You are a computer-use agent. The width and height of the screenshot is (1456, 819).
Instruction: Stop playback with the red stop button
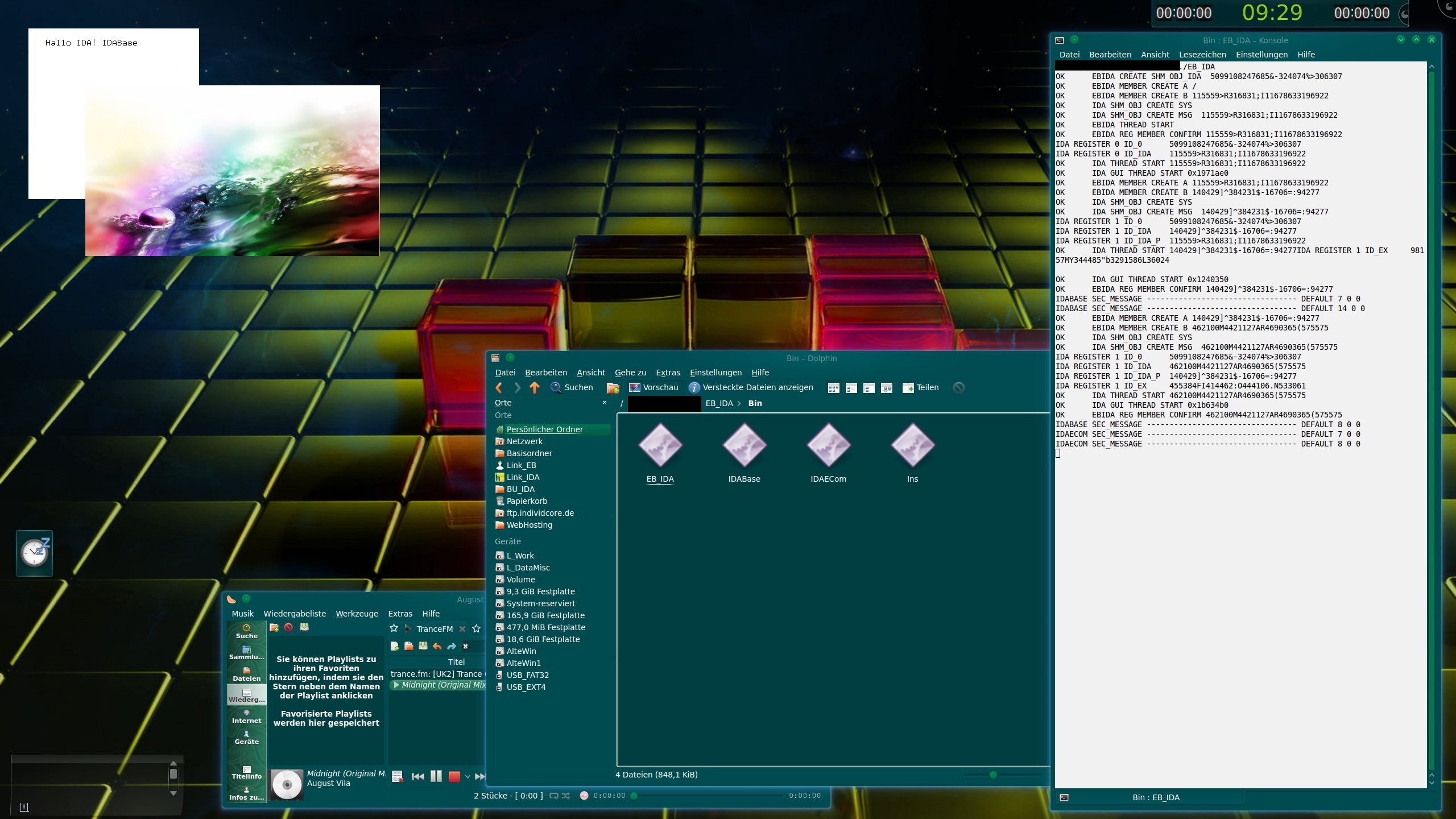click(x=454, y=776)
